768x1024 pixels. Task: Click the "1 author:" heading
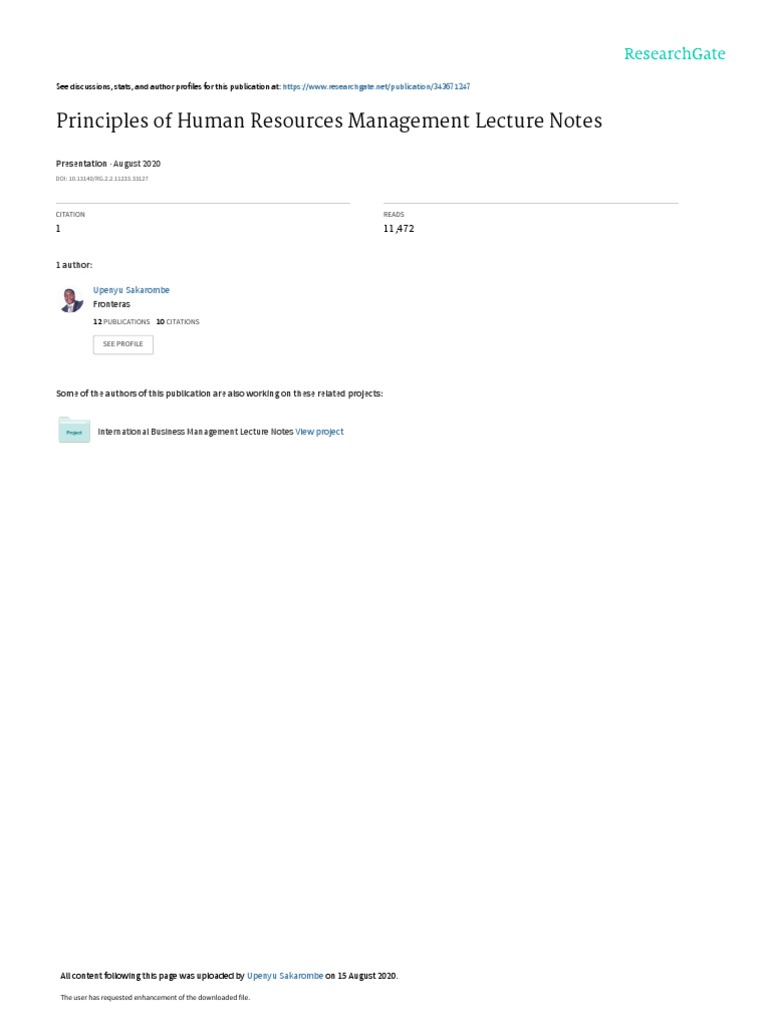[x=74, y=264]
